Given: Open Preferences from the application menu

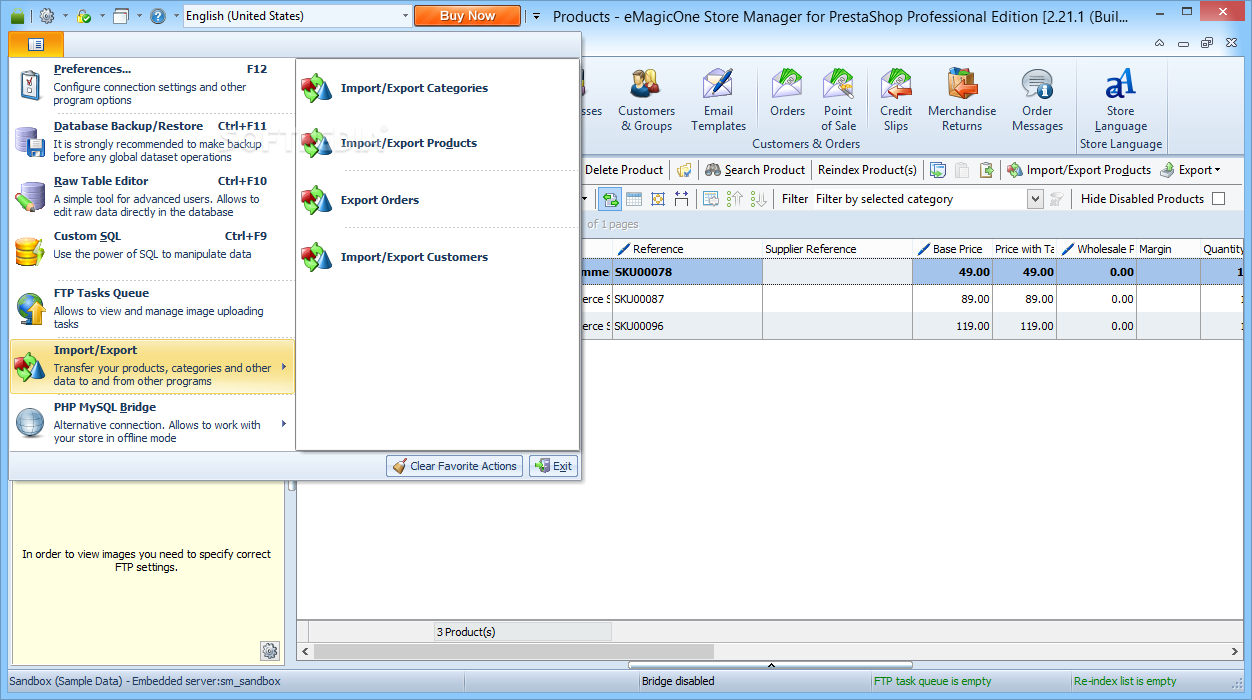Looking at the screenshot, I should [152, 85].
